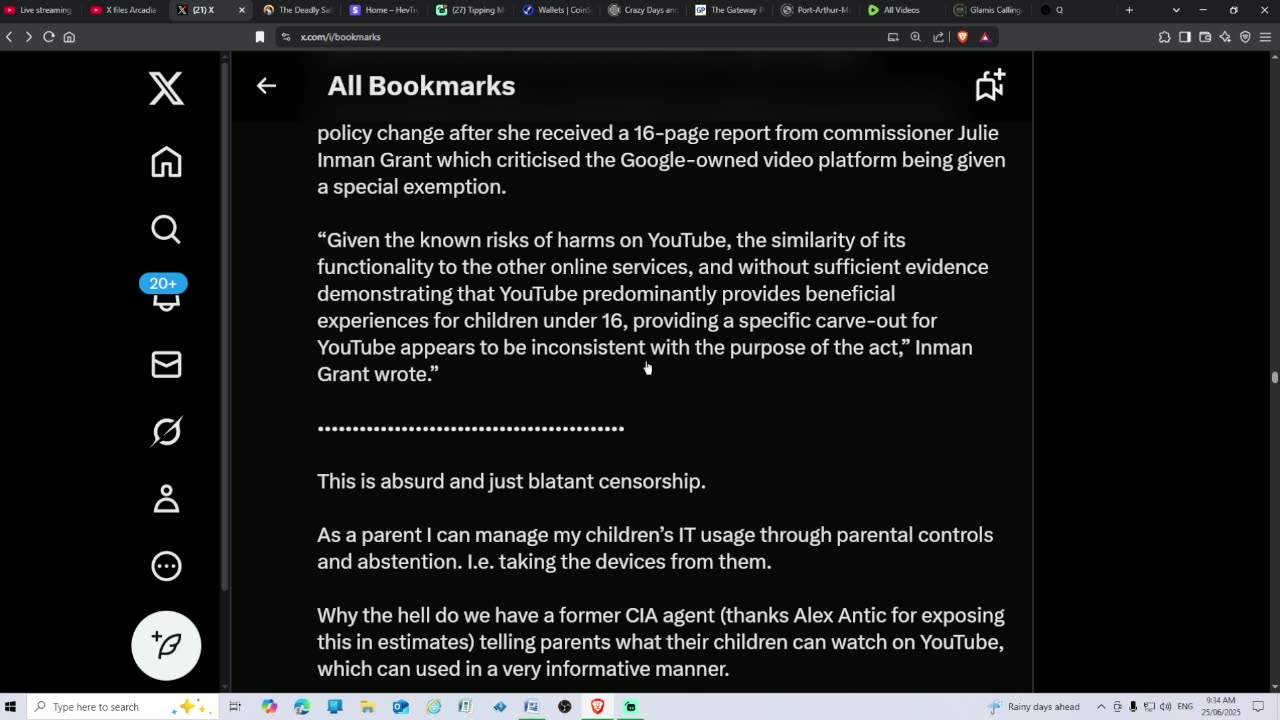
Task: Click the browser Home button
Action: tap(69, 37)
